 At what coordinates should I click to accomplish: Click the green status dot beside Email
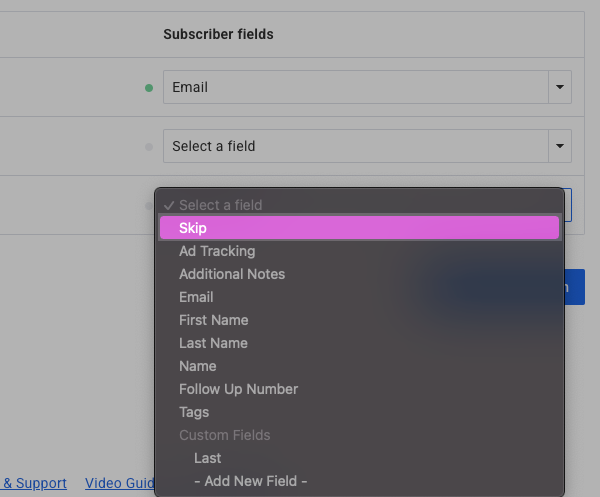149,88
